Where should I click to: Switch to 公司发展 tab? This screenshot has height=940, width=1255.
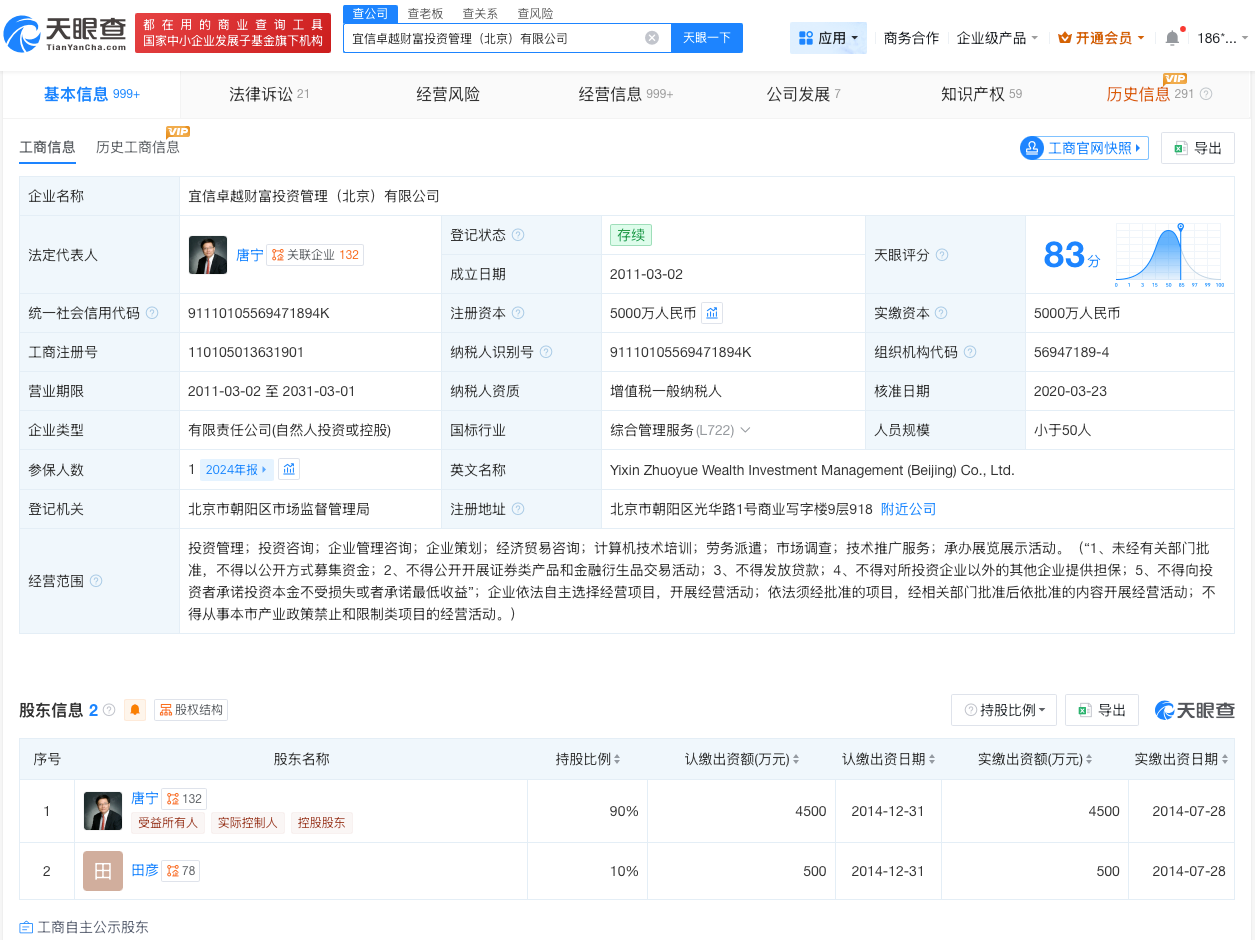coord(803,94)
